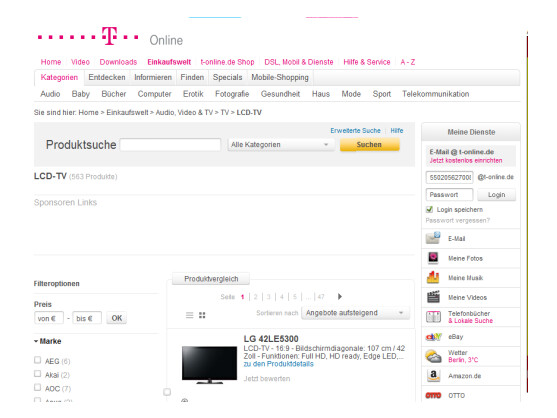Image resolution: width=557 pixels, height=418 pixels.
Task: Open the Angebote aufsteigend sort dropdown
Action: pos(355,313)
